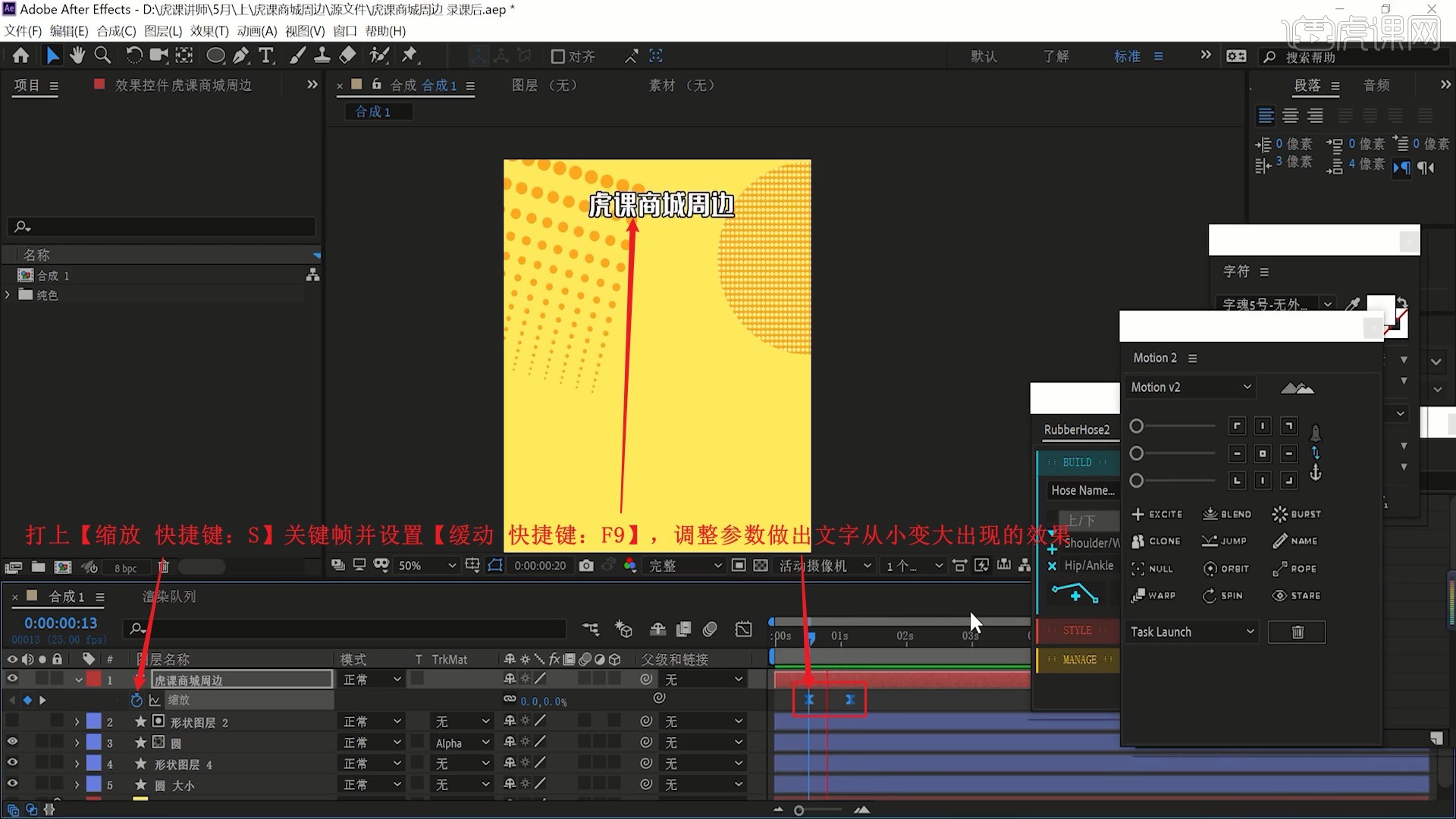The height and width of the screenshot is (819, 1456).
Task: Switch to the 渲染队列 tab
Action: coord(169,597)
